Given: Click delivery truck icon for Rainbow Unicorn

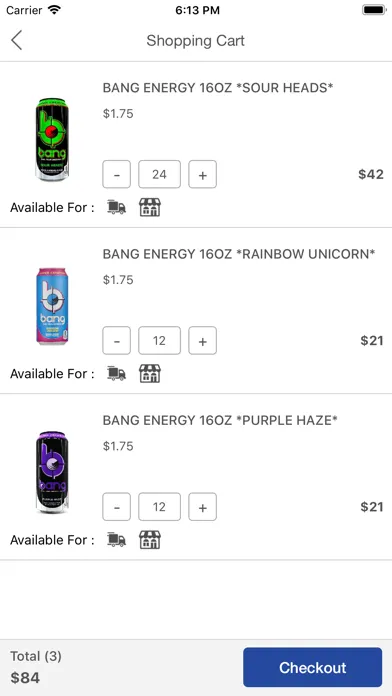Looking at the screenshot, I should click(116, 374).
